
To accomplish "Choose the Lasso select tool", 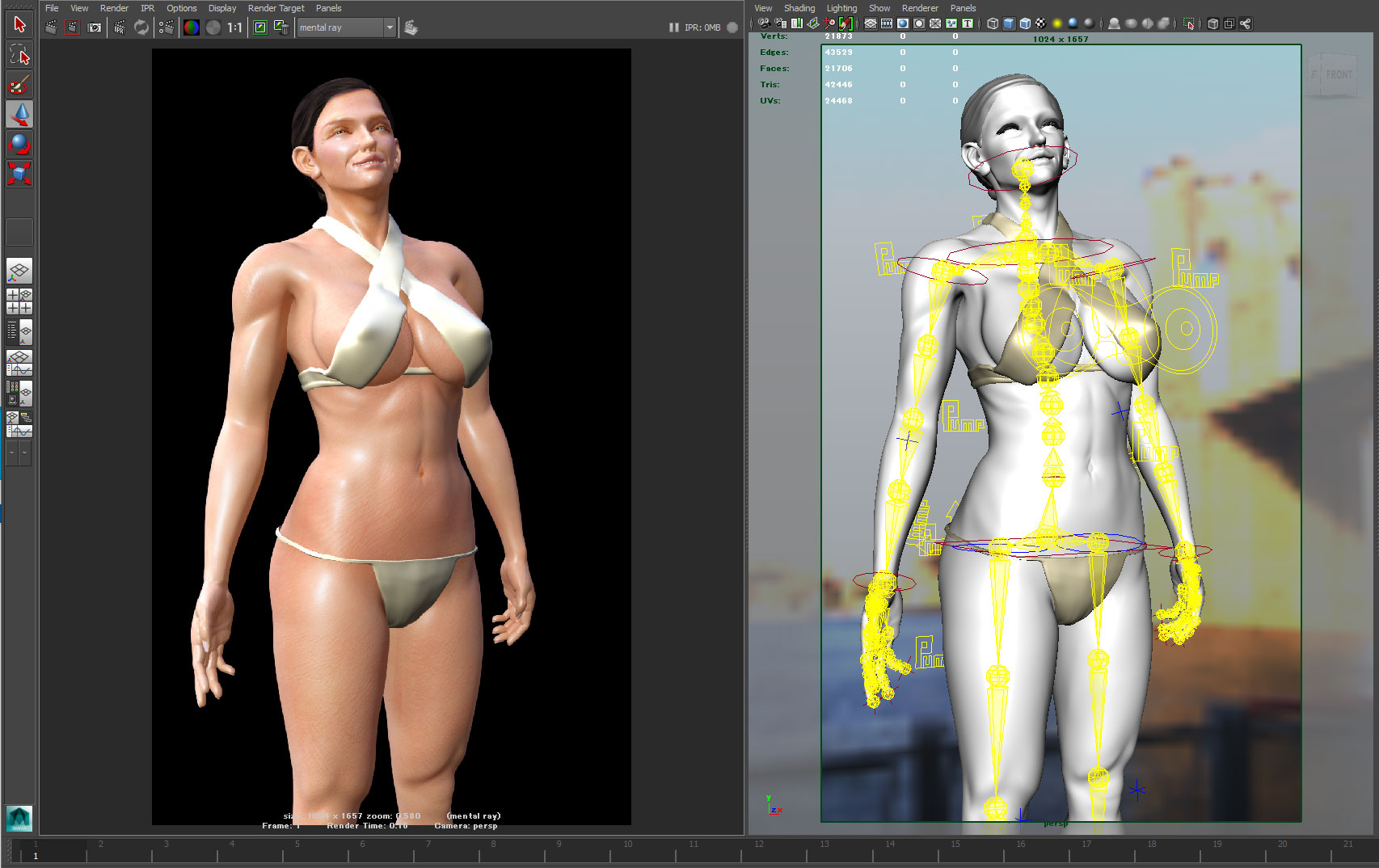I will (19, 55).
